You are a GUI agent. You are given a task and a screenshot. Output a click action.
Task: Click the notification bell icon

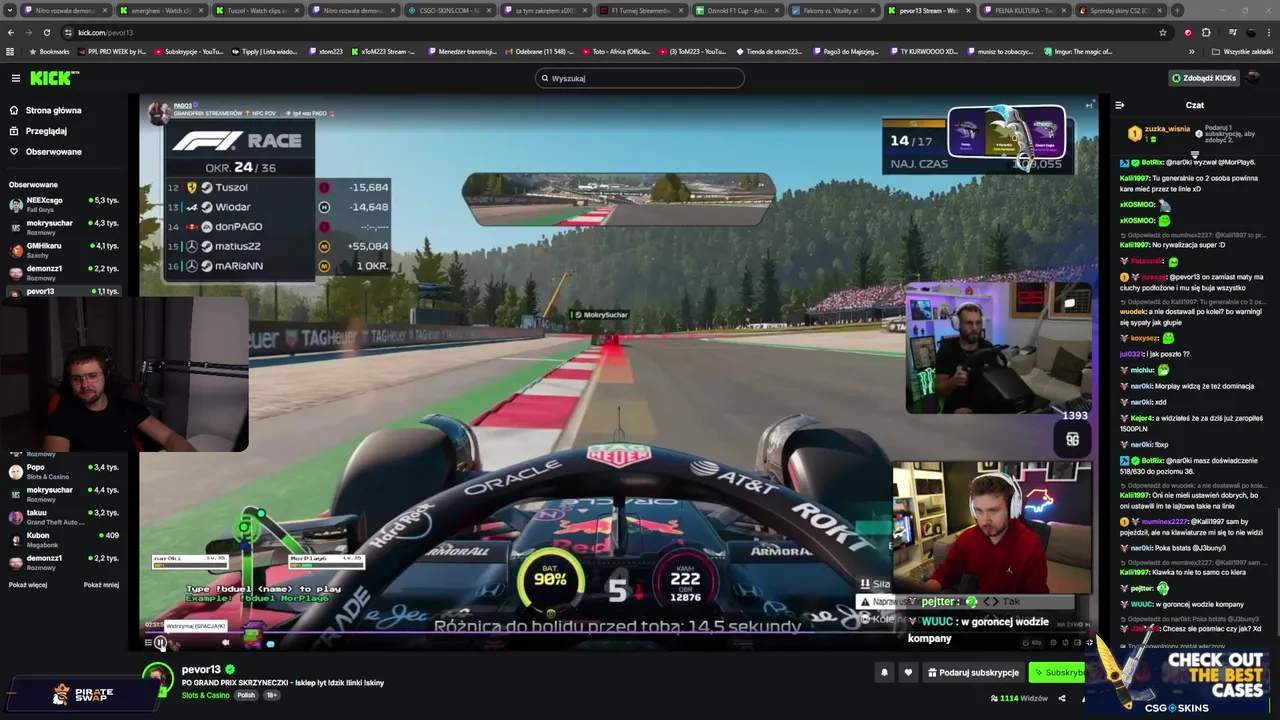click(884, 673)
